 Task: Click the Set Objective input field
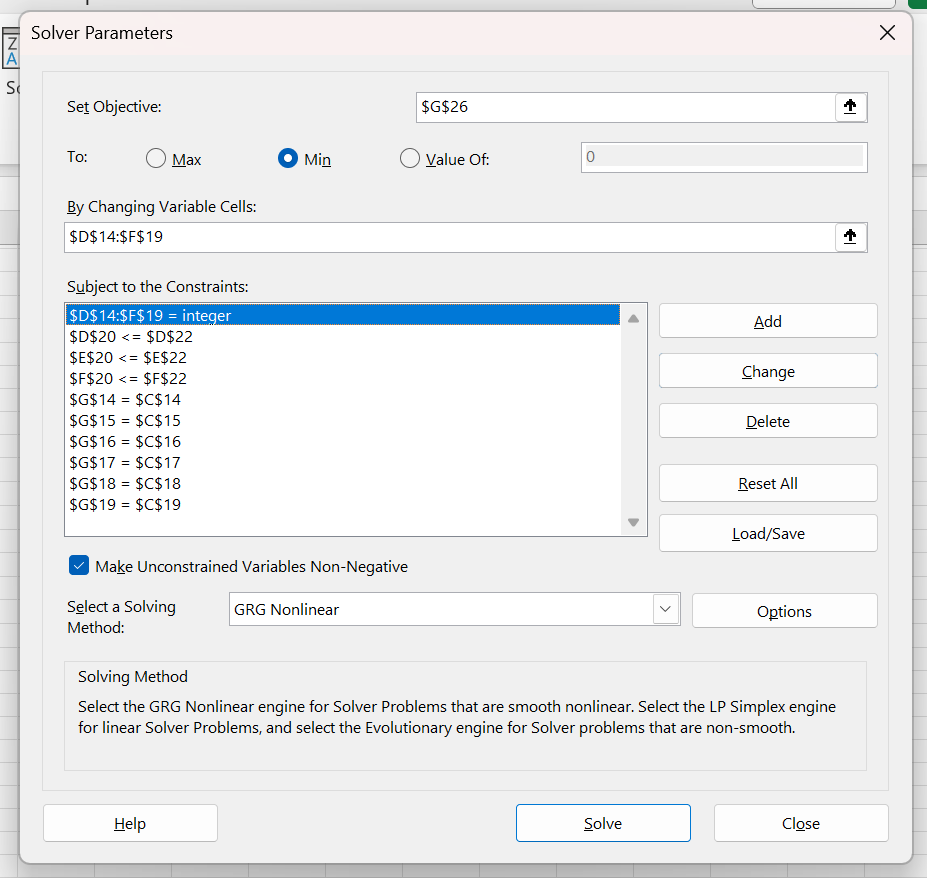click(x=625, y=107)
